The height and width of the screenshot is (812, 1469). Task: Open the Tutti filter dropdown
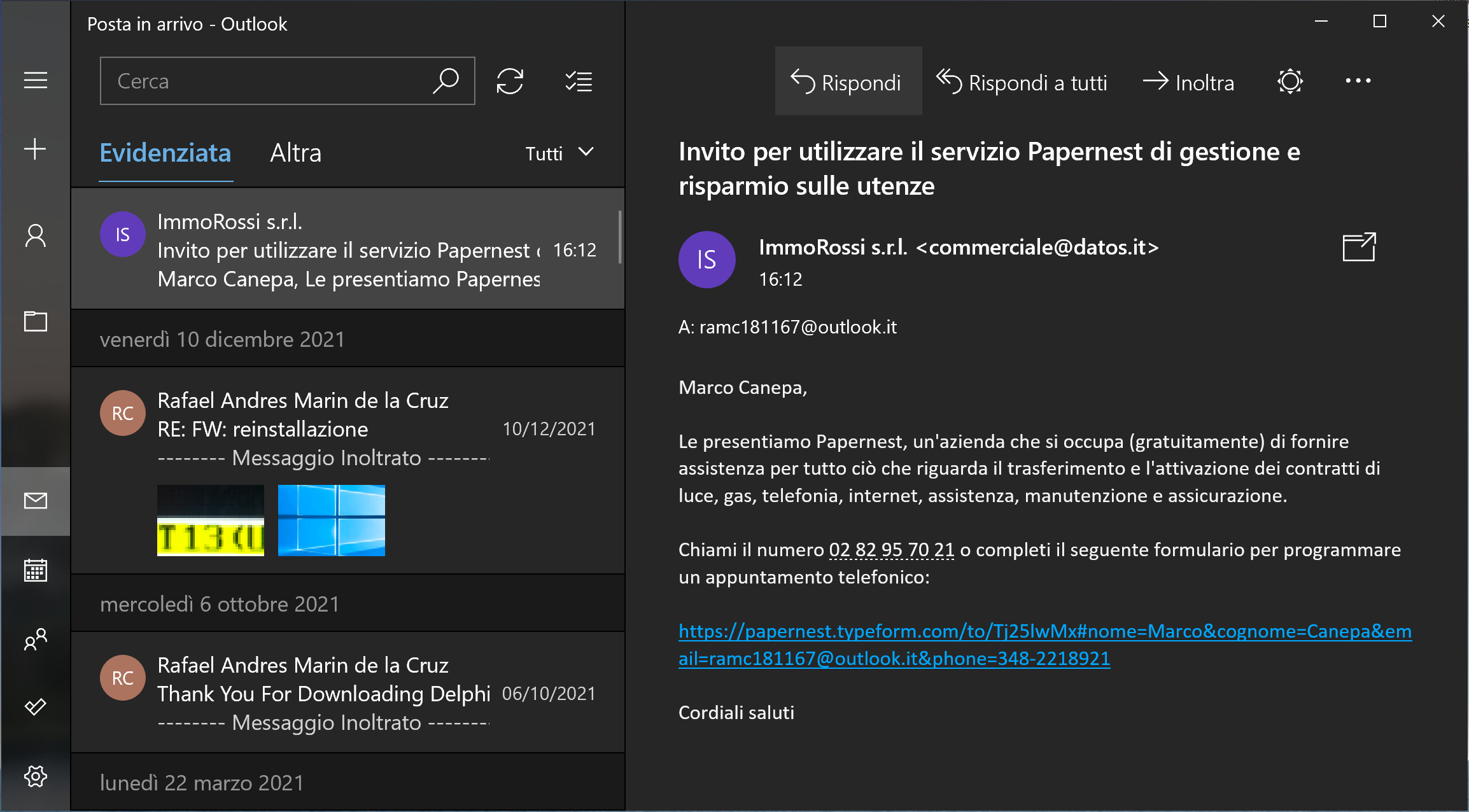[559, 153]
